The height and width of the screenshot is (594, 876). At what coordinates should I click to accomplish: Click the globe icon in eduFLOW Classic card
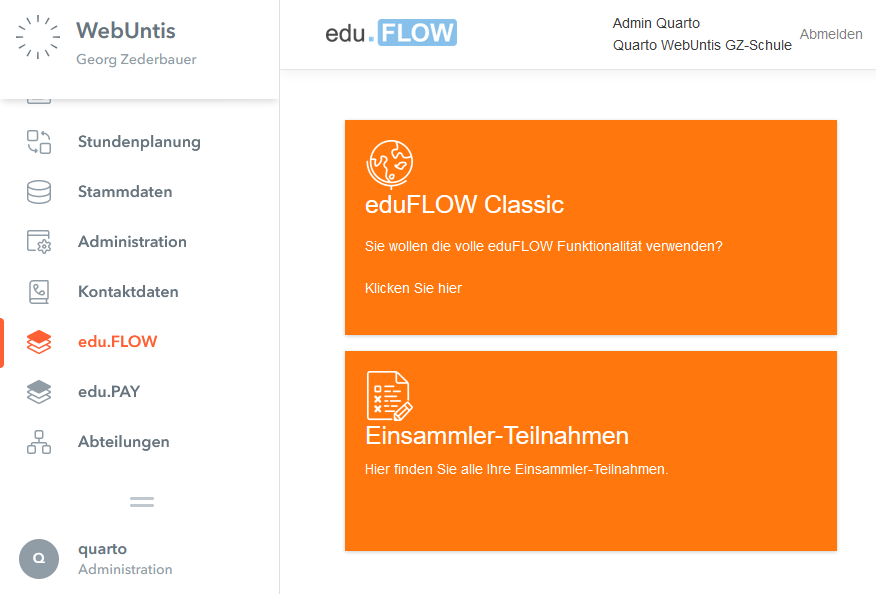(x=390, y=163)
